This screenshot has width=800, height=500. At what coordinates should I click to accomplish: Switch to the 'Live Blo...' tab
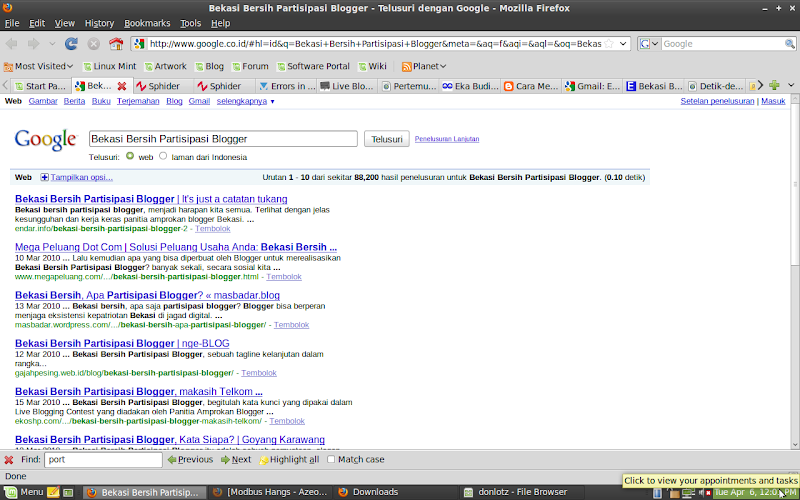(x=347, y=86)
